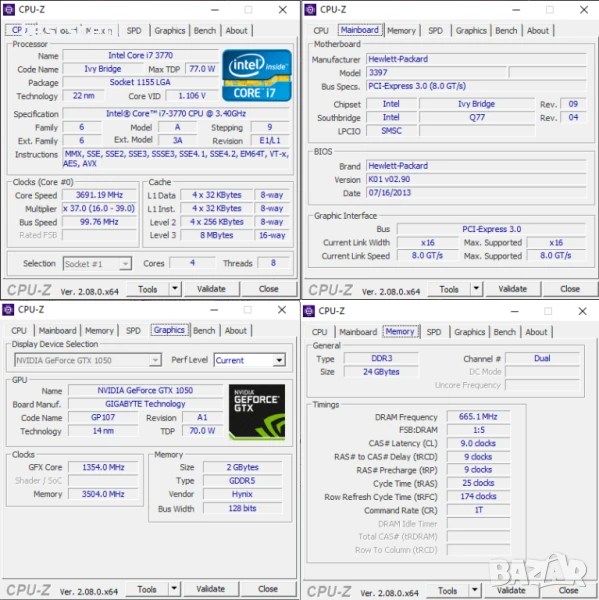Screen dimensions: 599x600
Task: Click the Core Speed value 3691.19 MHz
Action: tap(99, 195)
